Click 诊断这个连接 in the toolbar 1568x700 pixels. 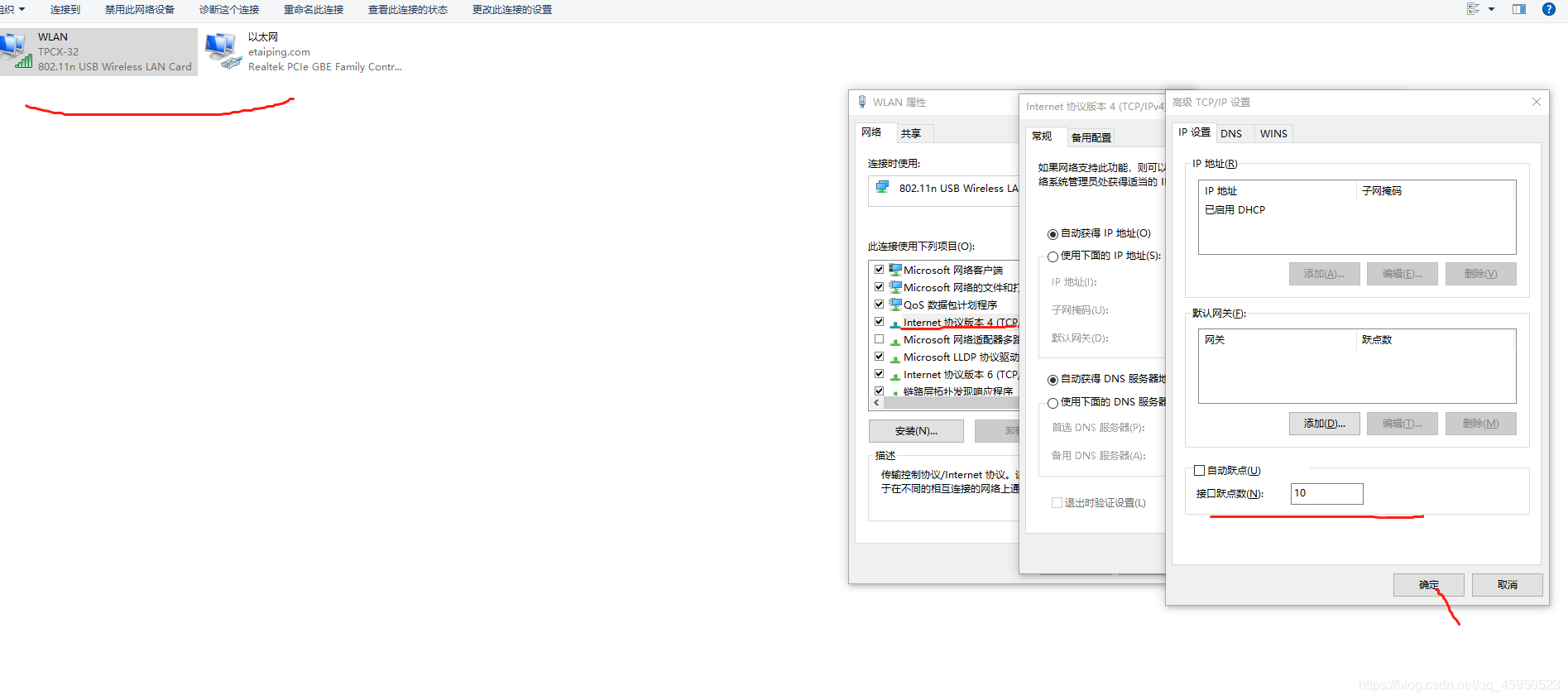click(x=229, y=9)
